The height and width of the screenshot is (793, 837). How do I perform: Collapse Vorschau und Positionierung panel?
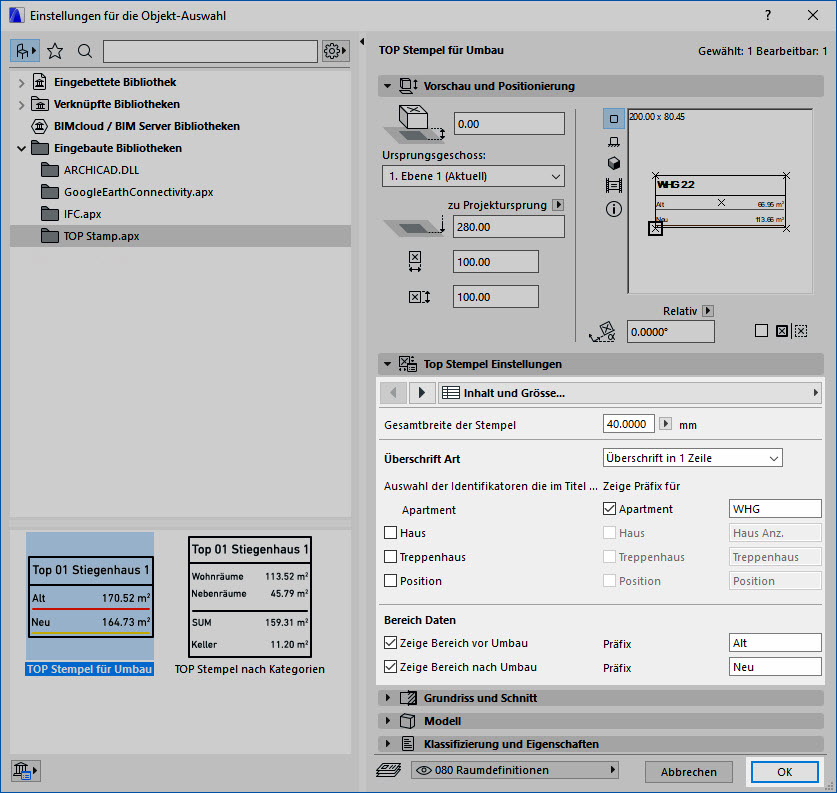point(388,85)
